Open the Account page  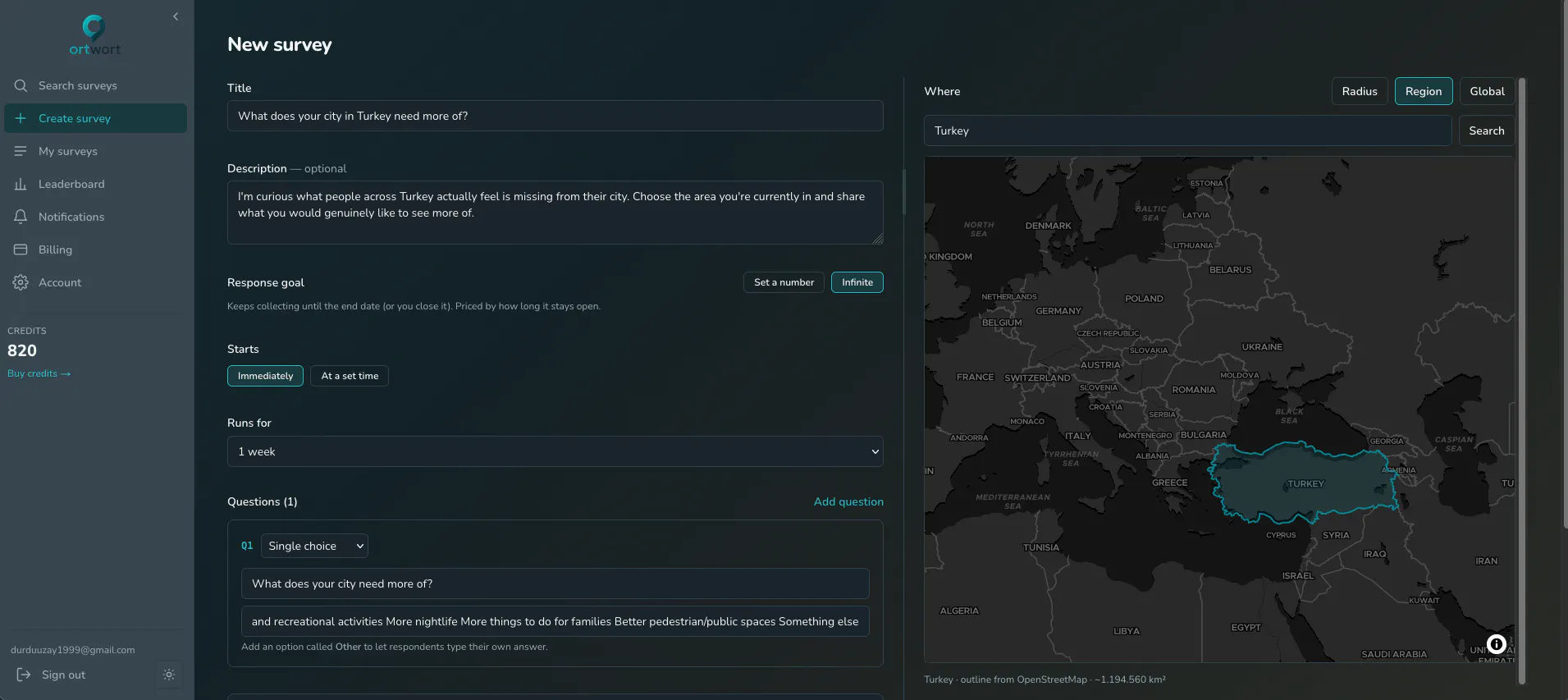[x=95, y=282]
